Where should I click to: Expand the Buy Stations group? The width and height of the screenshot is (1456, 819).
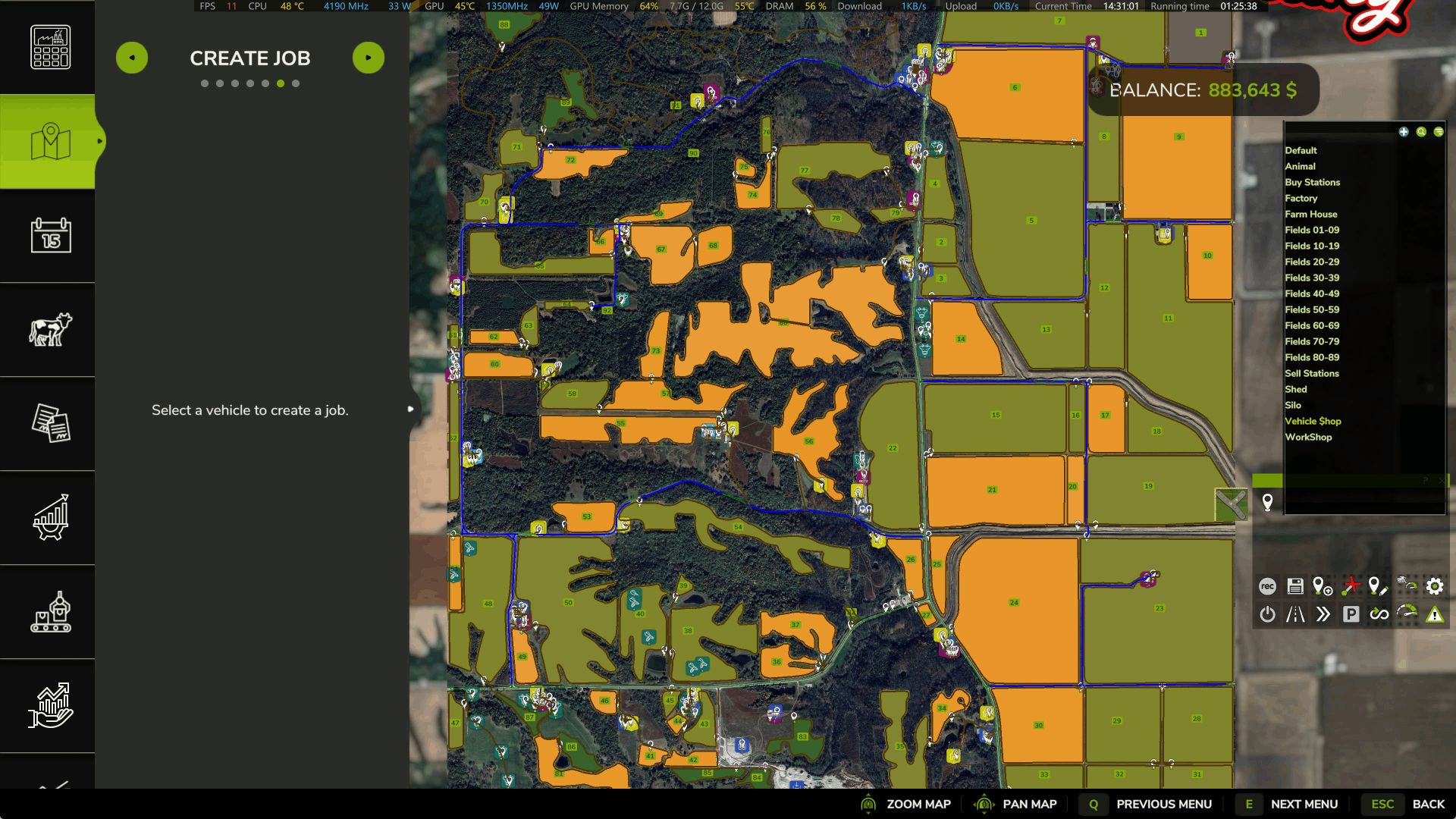click(x=1312, y=182)
